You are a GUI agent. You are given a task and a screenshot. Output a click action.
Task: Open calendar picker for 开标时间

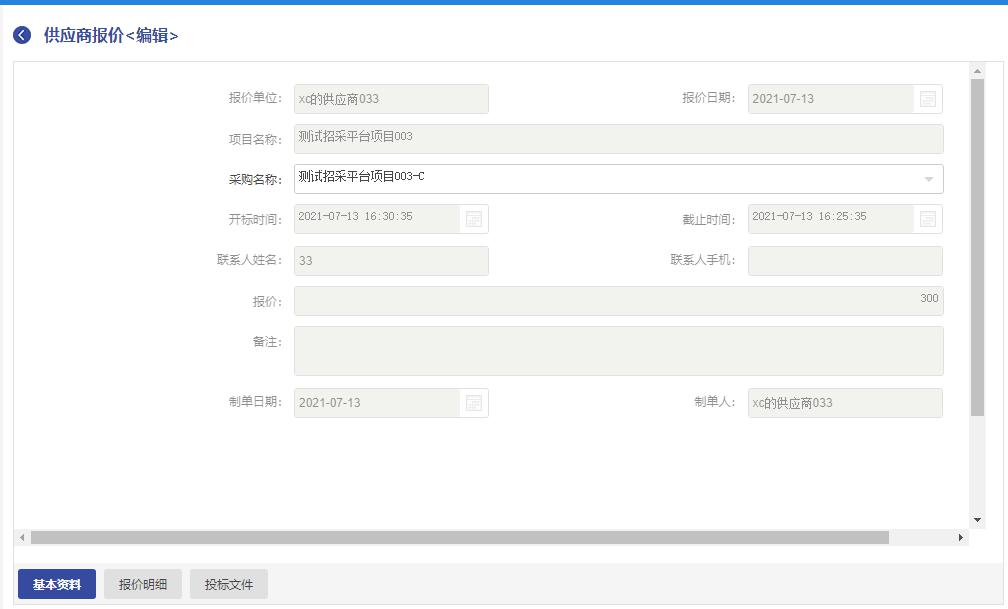coord(474,219)
